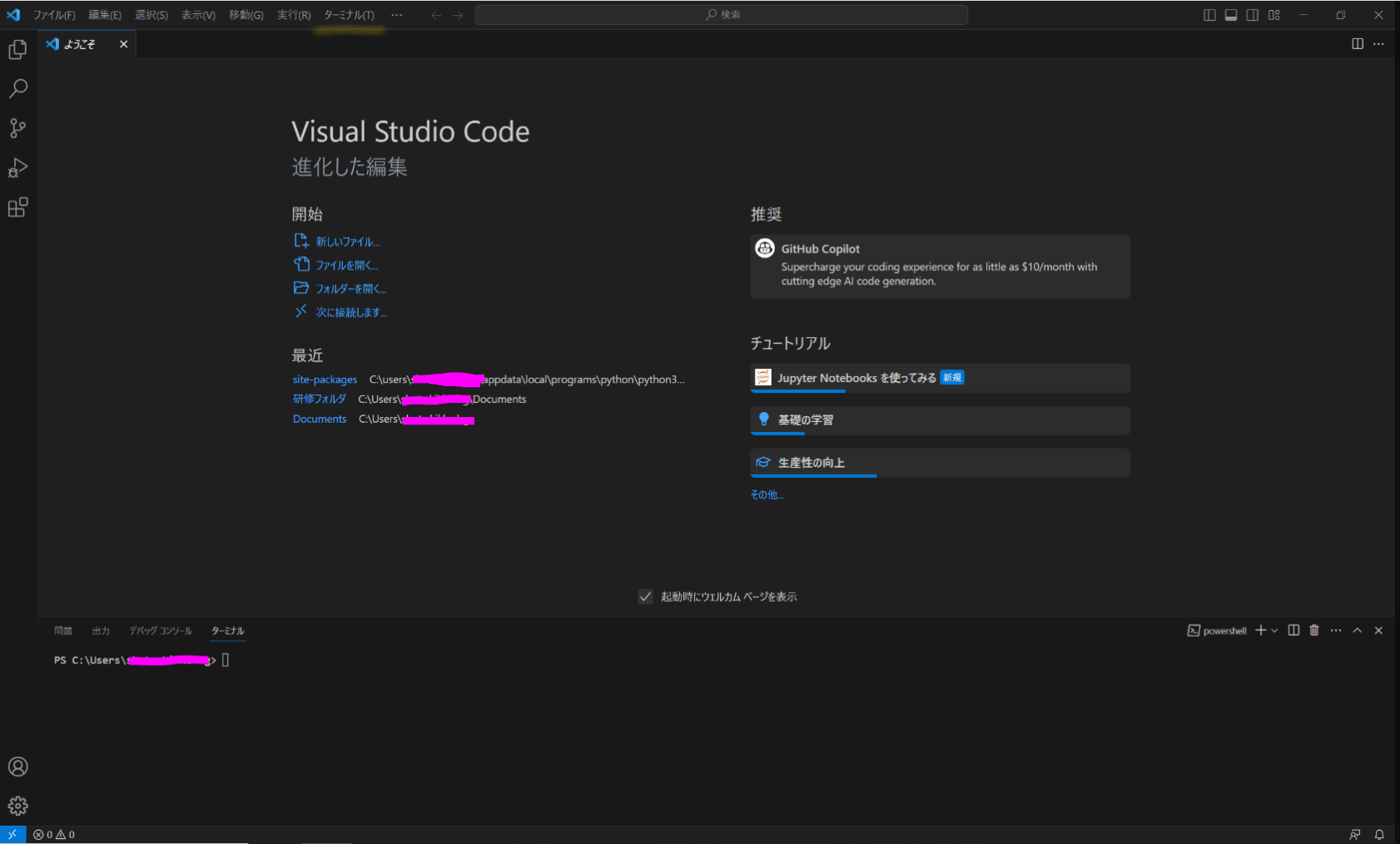The height and width of the screenshot is (844, 1400).
Task: Toggle the bottom panel visibility
Action: (1231, 14)
